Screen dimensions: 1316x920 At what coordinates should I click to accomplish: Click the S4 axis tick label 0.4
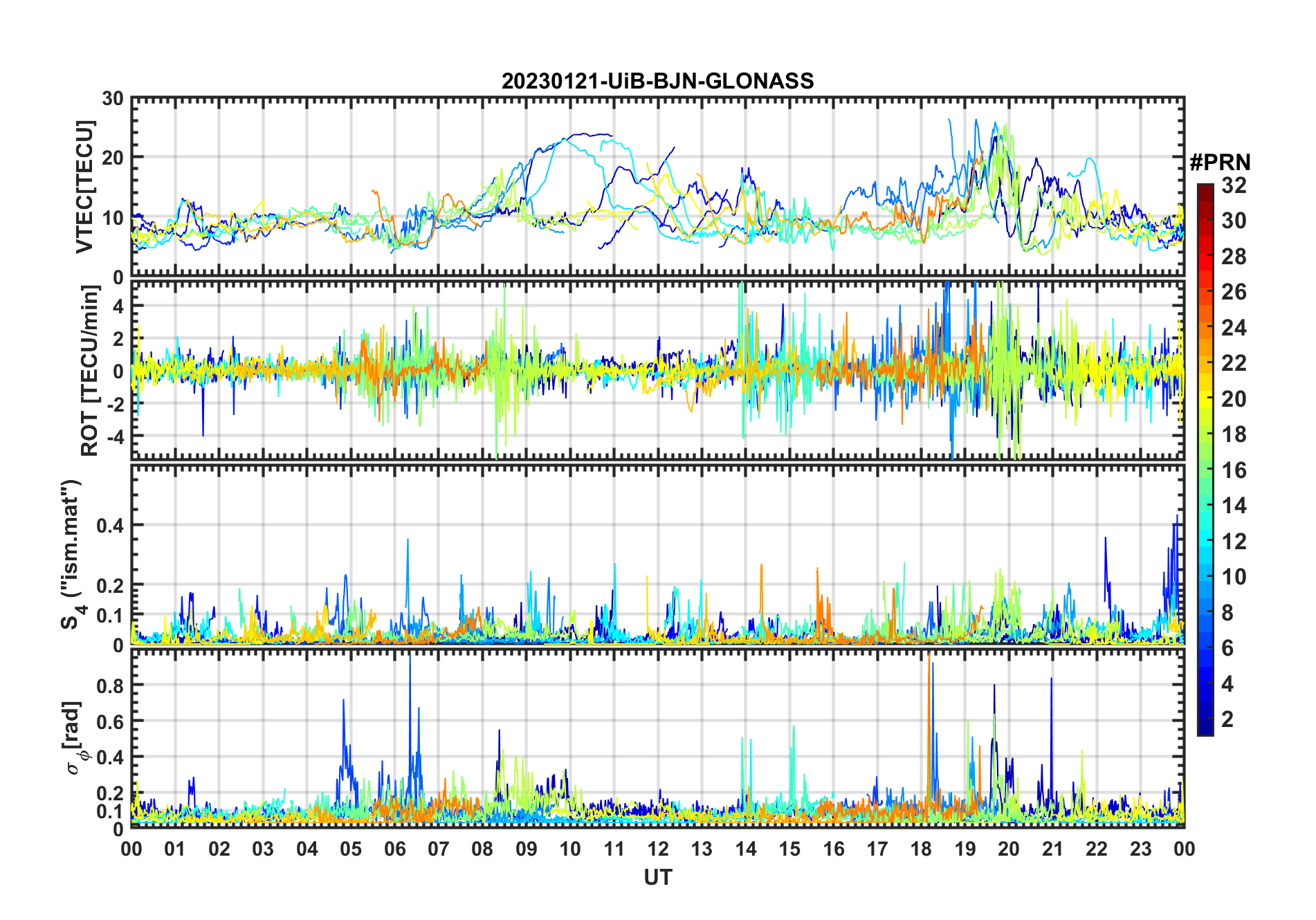point(111,526)
